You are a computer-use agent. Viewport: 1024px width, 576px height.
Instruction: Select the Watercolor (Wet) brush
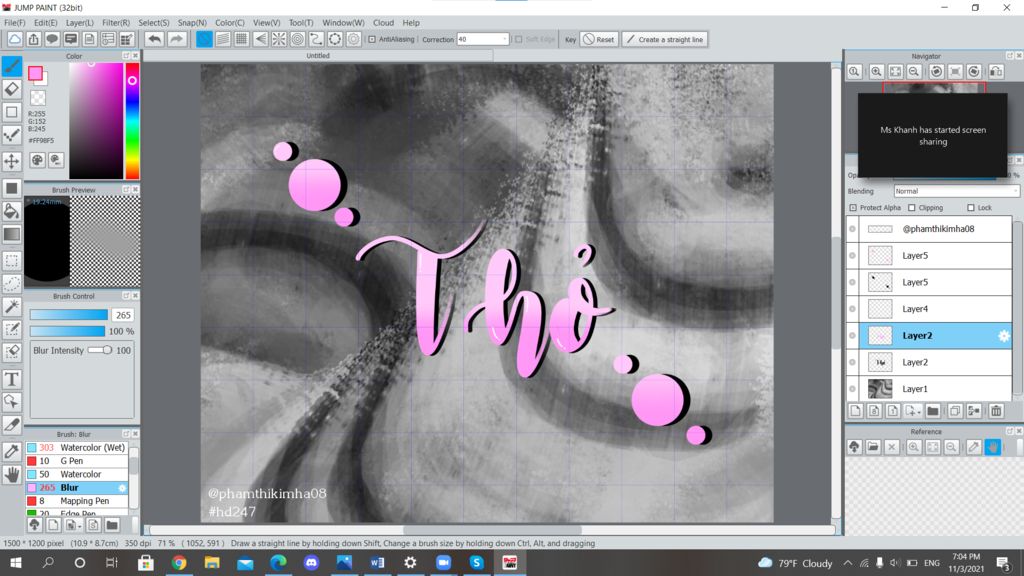(77, 447)
